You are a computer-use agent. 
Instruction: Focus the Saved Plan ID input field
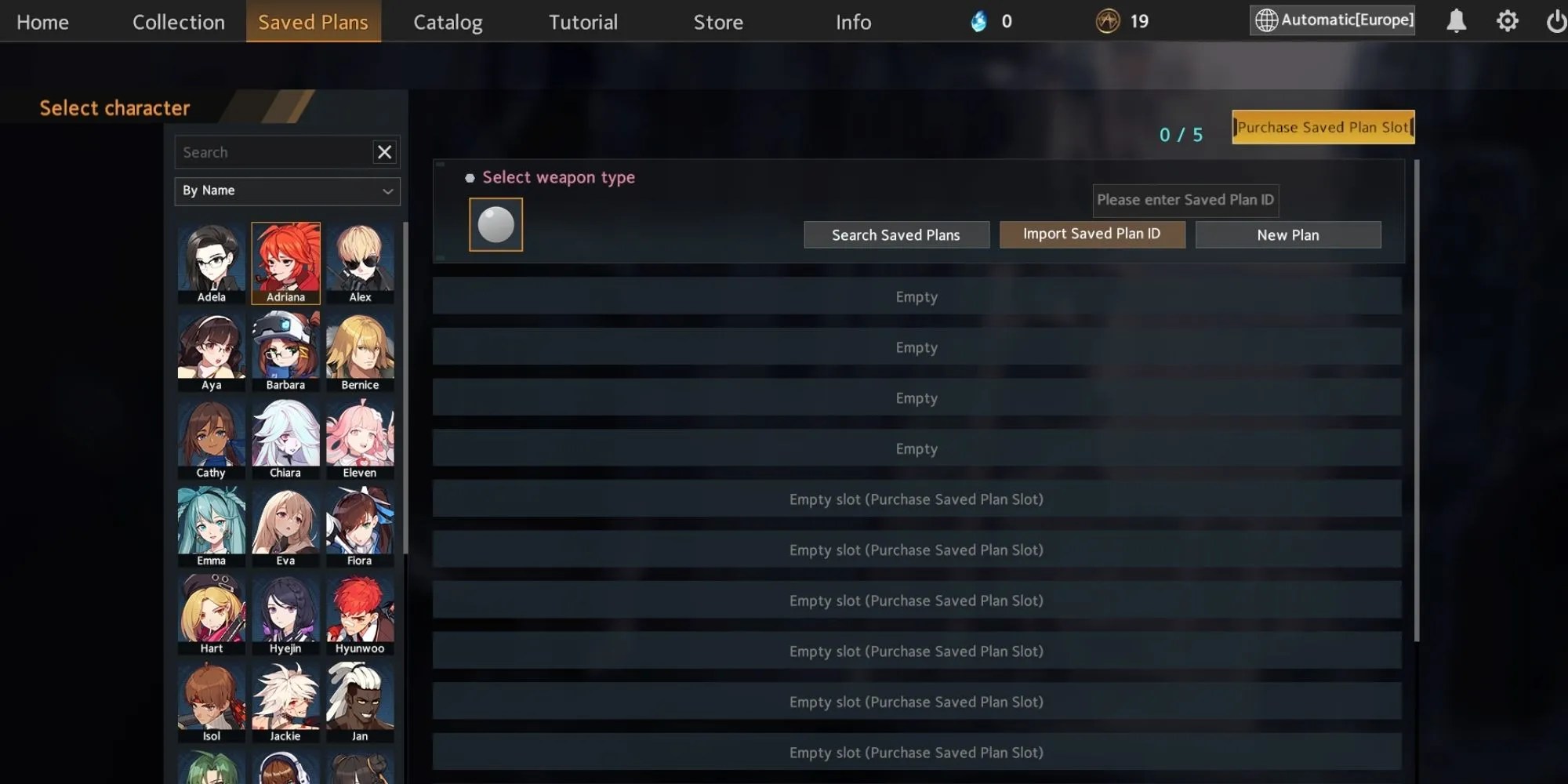tap(1185, 201)
